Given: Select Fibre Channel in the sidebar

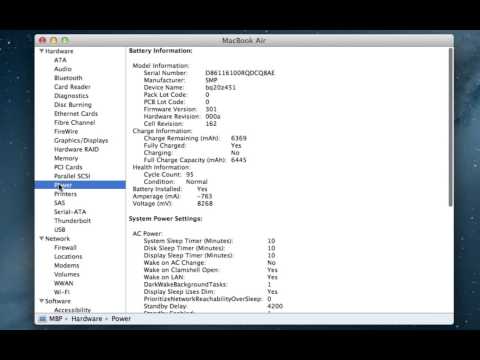Looking at the screenshot, I should tap(75, 123).
